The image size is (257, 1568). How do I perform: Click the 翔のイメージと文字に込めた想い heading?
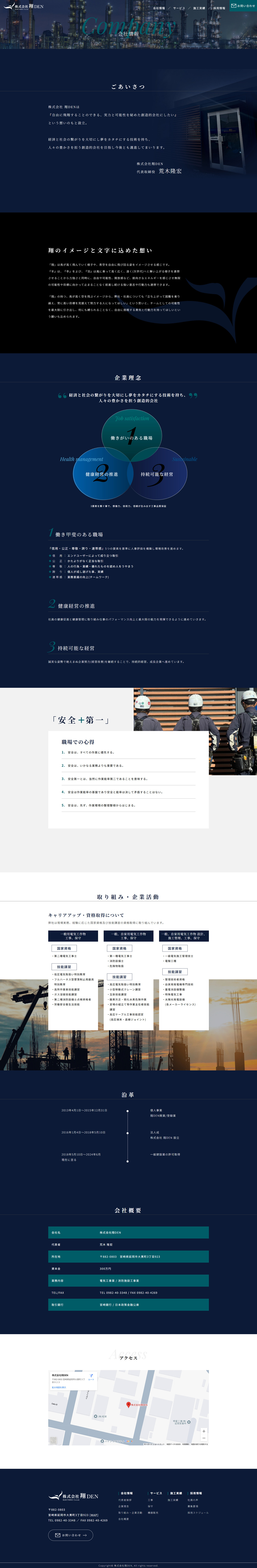click(100, 250)
